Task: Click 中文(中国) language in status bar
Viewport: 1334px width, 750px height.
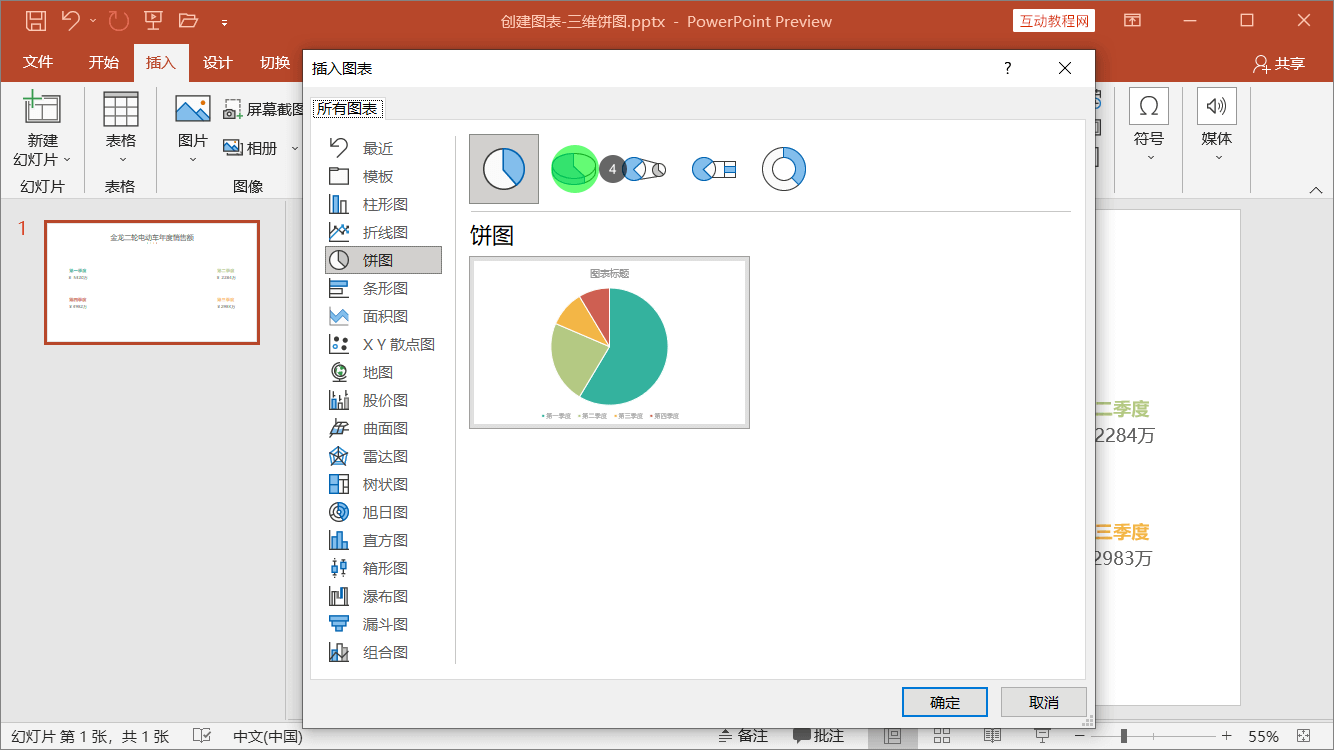Action: pos(267,736)
